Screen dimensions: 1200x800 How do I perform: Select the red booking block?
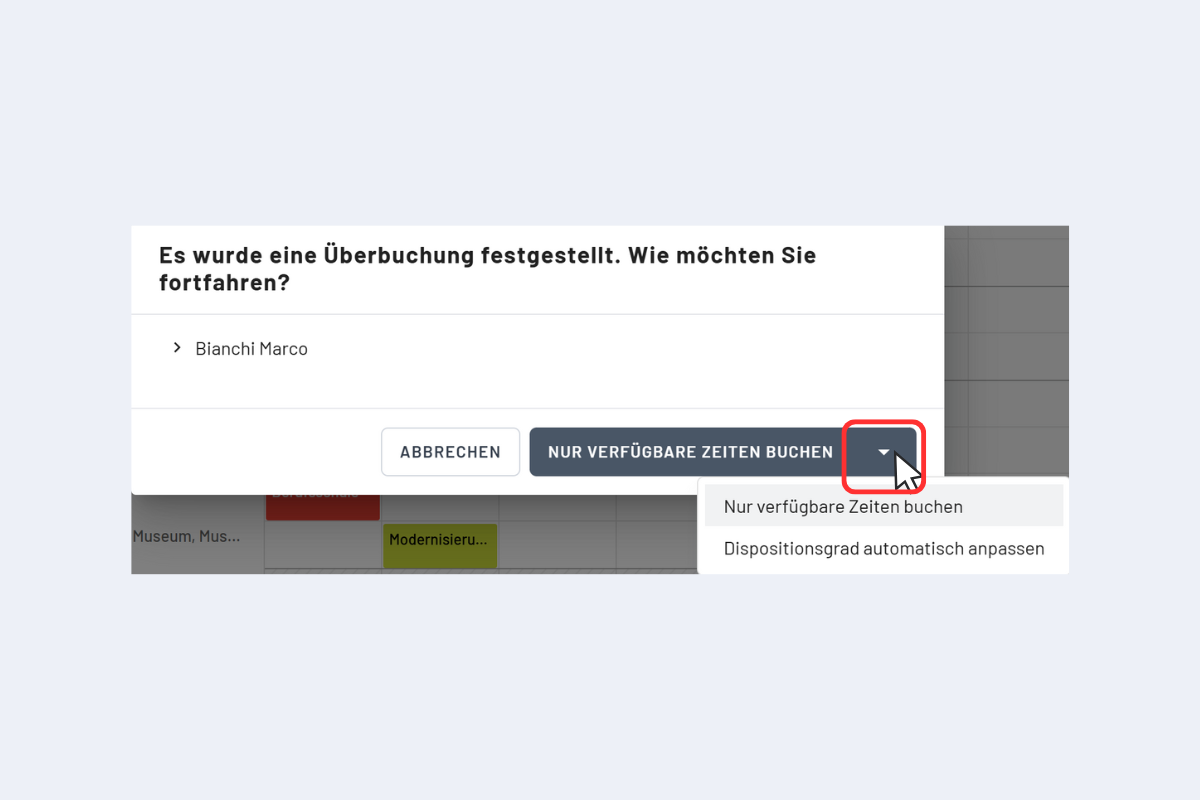point(322,507)
